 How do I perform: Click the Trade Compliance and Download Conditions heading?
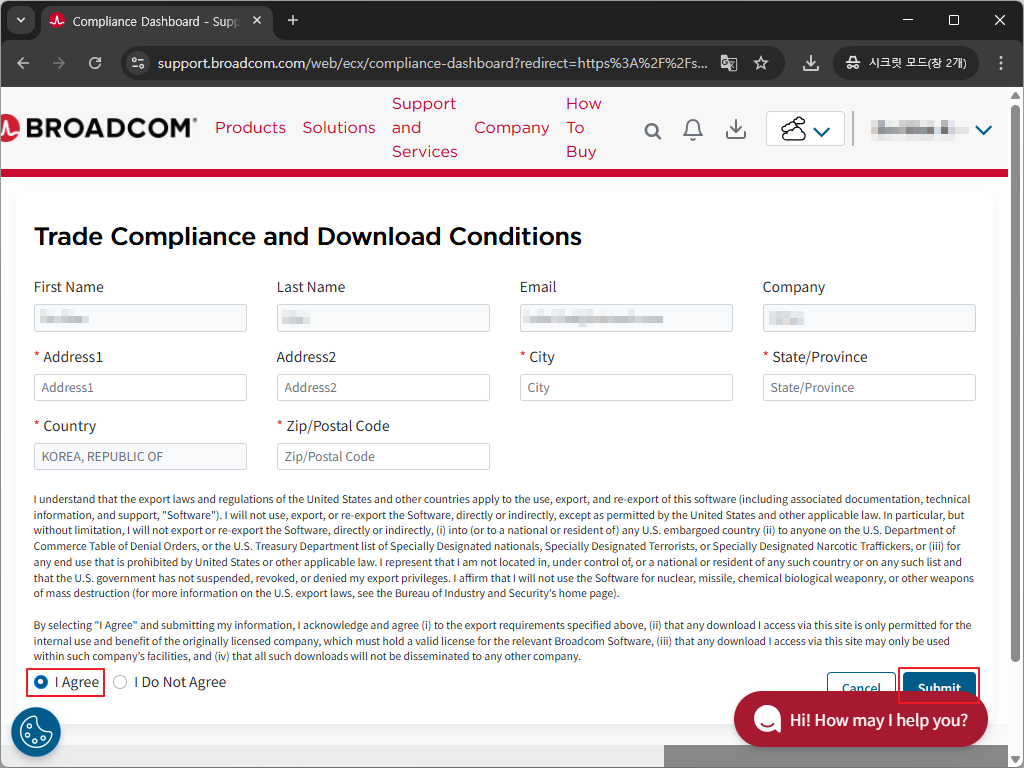[x=308, y=236]
